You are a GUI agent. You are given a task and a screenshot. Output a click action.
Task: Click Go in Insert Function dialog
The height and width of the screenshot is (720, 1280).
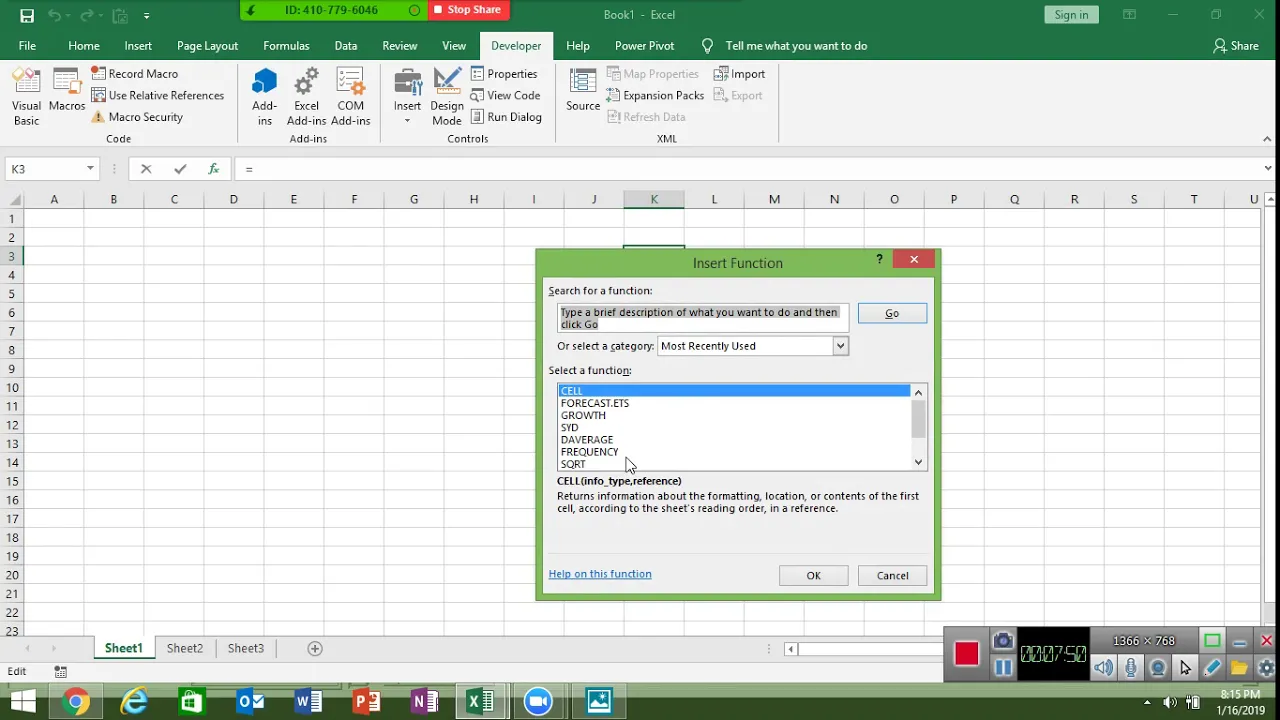click(x=892, y=313)
